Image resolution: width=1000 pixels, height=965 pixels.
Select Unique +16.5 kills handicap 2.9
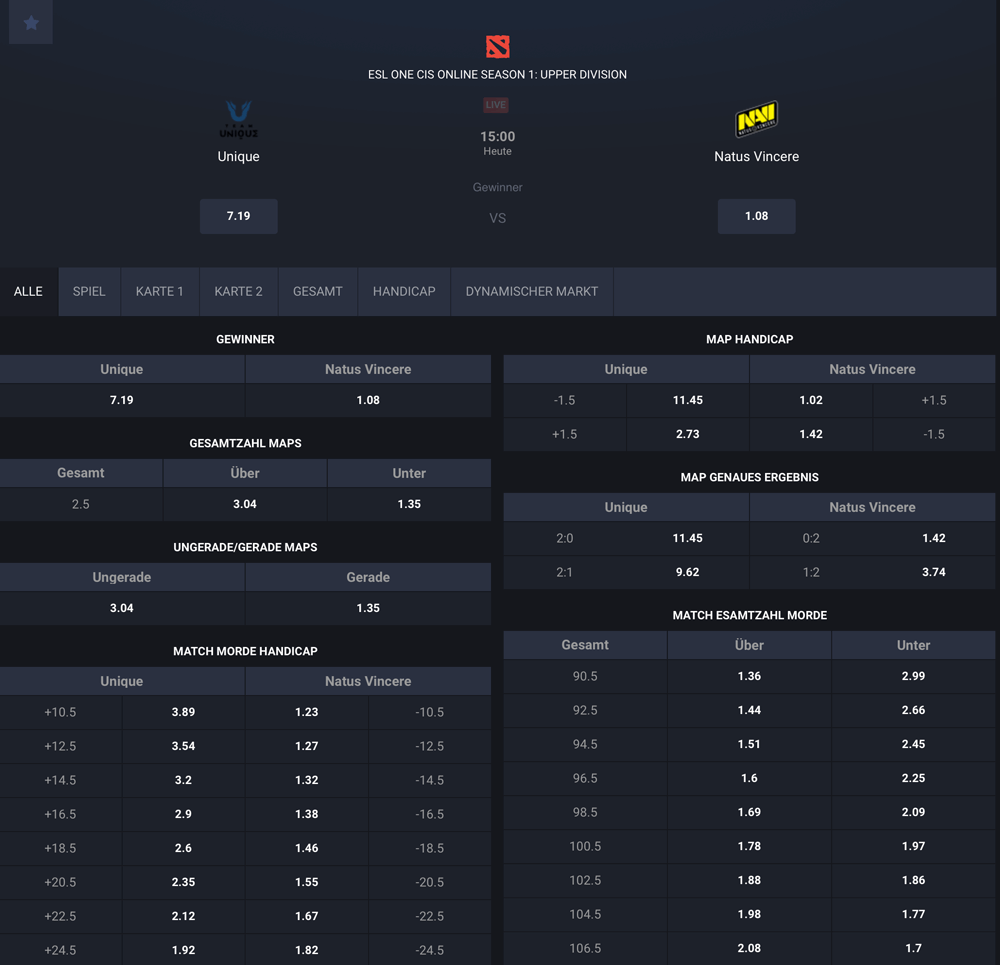pyautogui.click(x=183, y=814)
